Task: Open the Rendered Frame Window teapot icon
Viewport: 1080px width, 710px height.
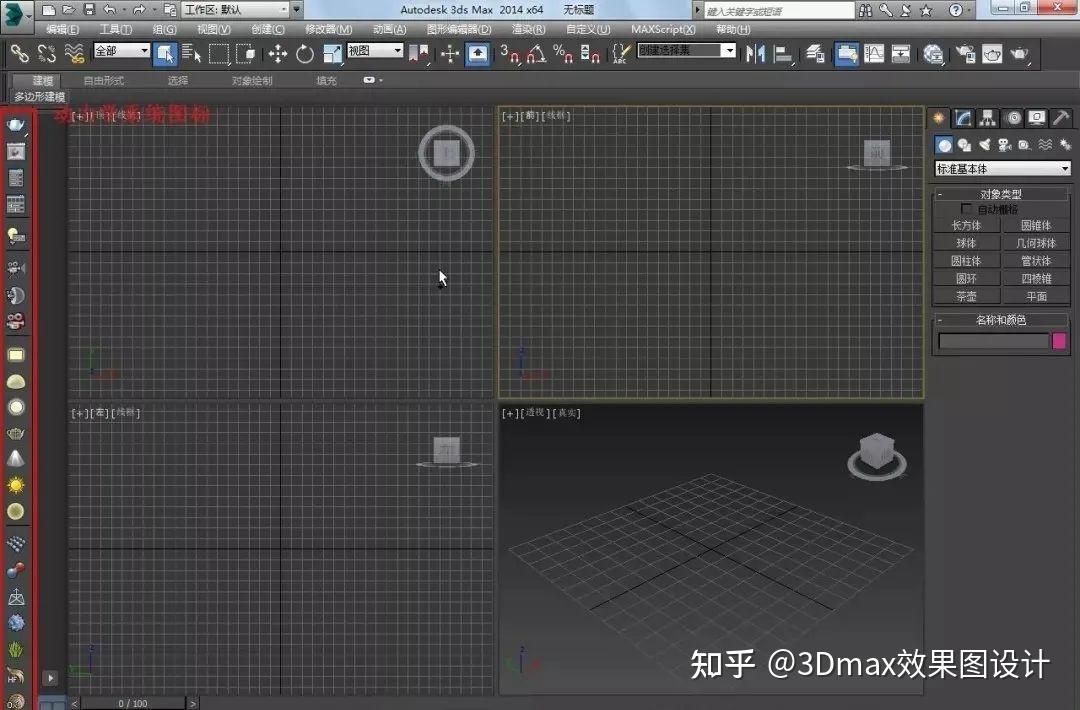Action: click(993, 53)
